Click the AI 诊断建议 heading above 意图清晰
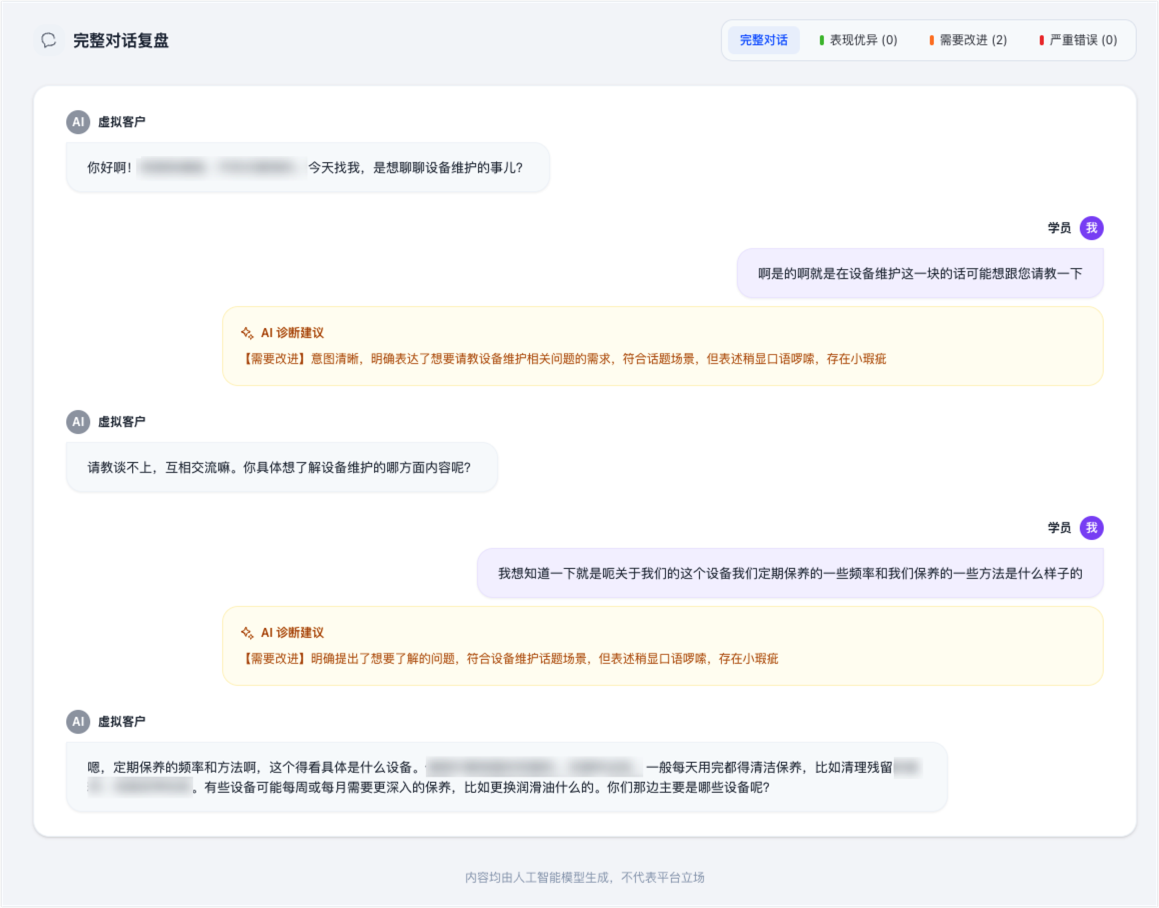Screen dimensions: 1159x908 292,333
